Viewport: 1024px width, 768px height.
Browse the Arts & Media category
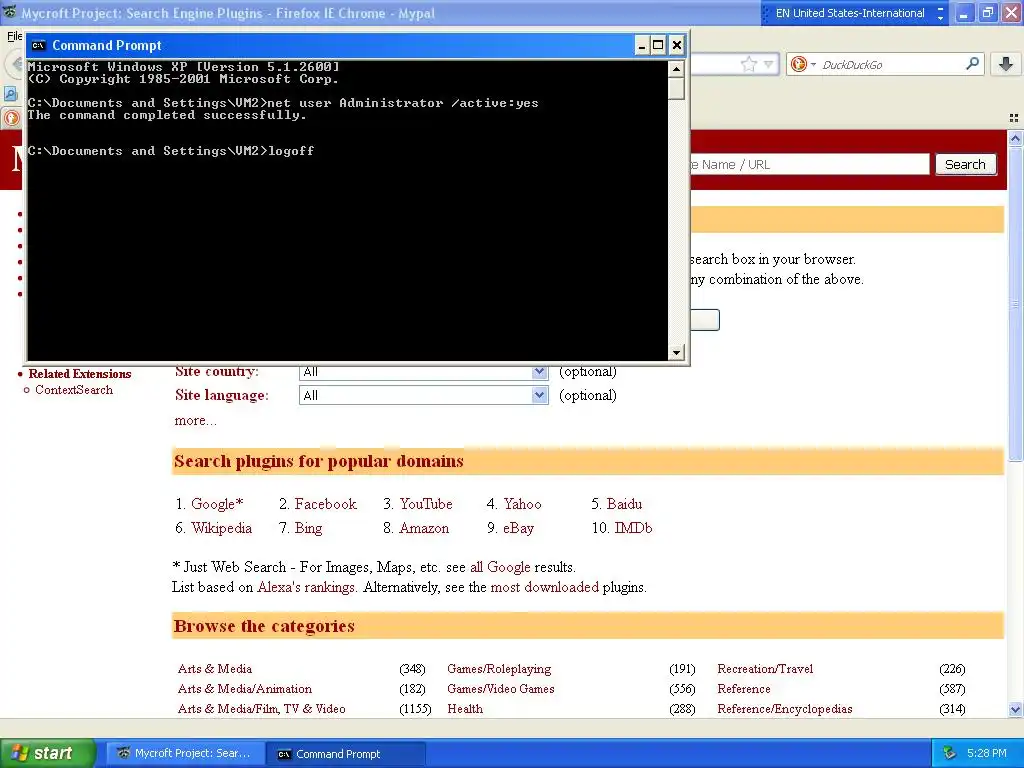pos(215,669)
